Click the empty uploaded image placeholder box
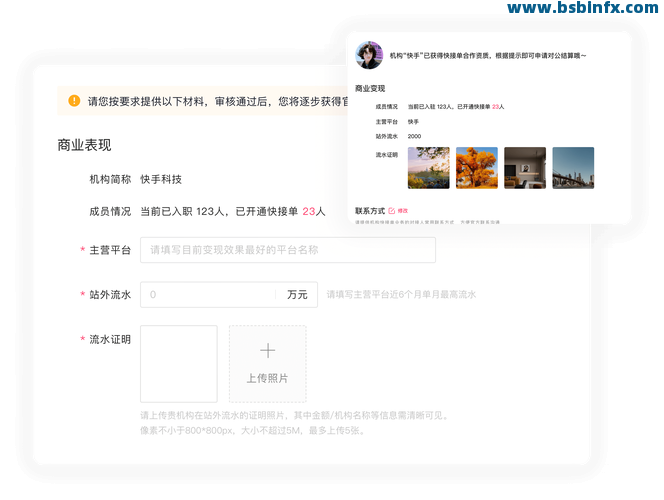Viewport: 664px width, 500px height. (x=179, y=364)
